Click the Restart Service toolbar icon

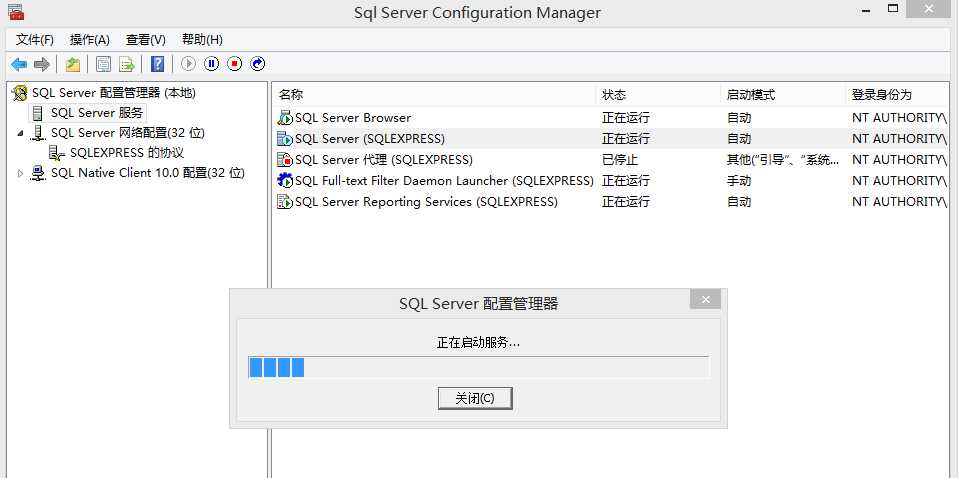tap(258, 64)
